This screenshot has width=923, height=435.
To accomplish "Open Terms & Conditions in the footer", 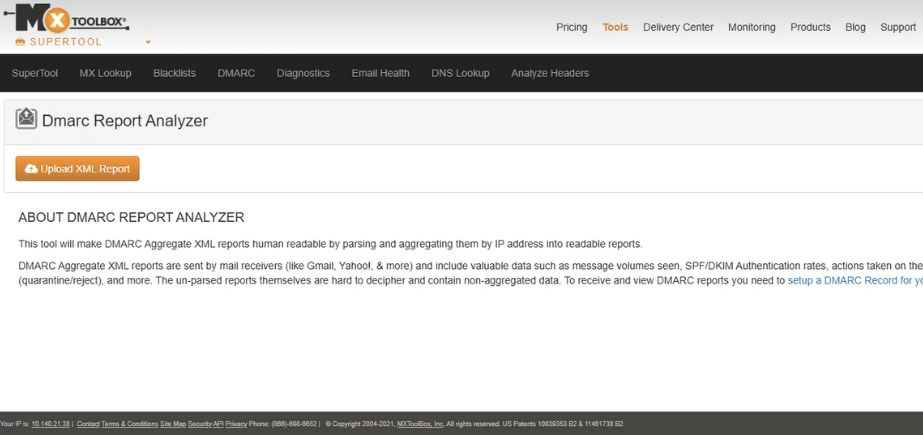I will tap(130, 424).
